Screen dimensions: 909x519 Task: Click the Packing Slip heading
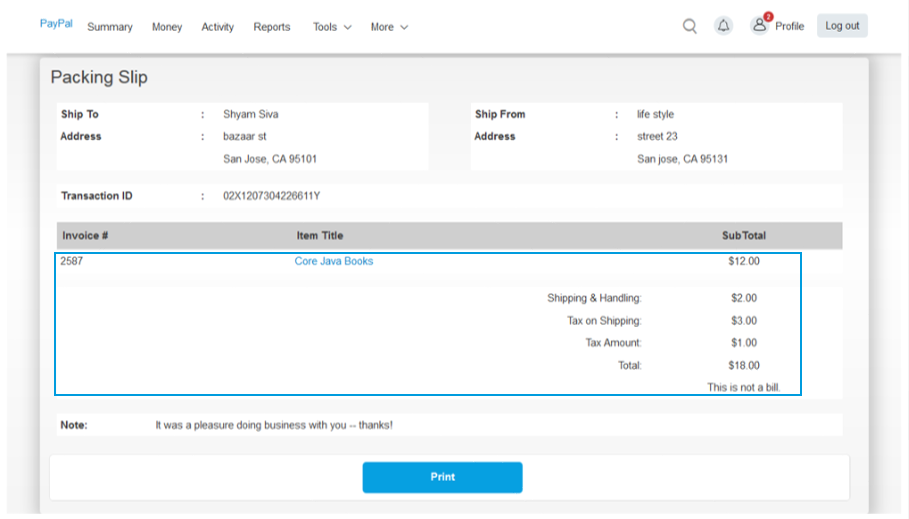point(99,78)
